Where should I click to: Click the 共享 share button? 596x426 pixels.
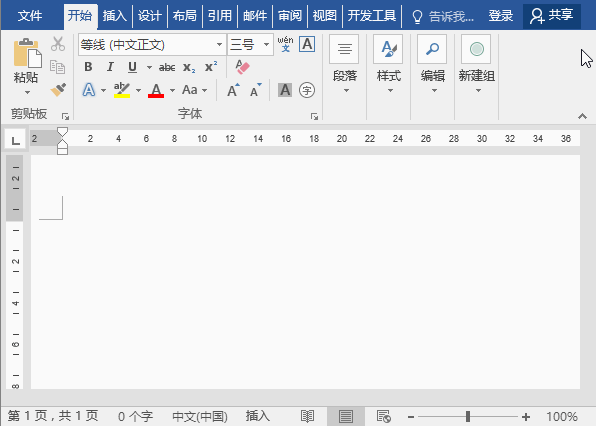point(552,16)
